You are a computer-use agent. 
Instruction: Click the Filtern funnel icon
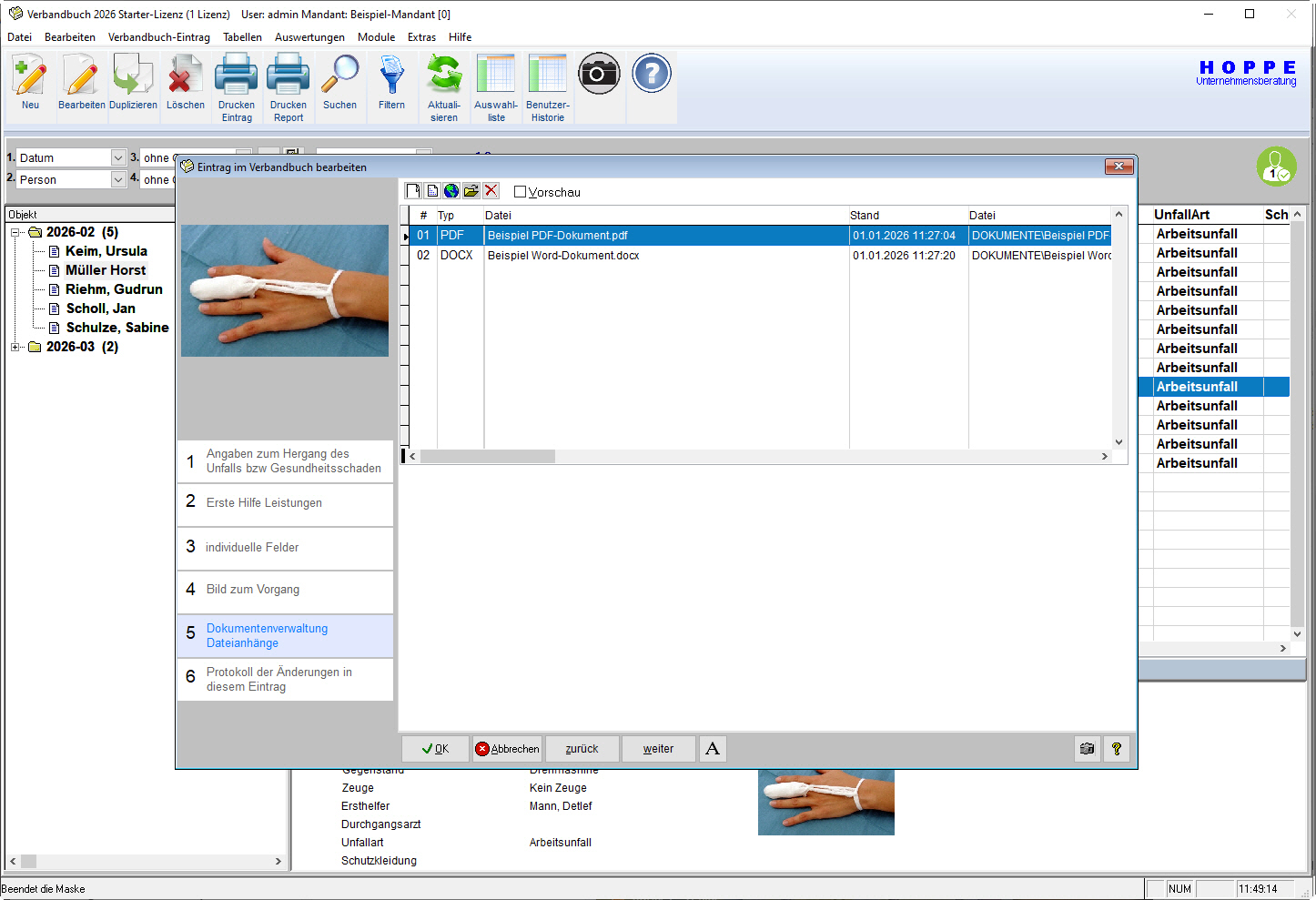tap(391, 82)
